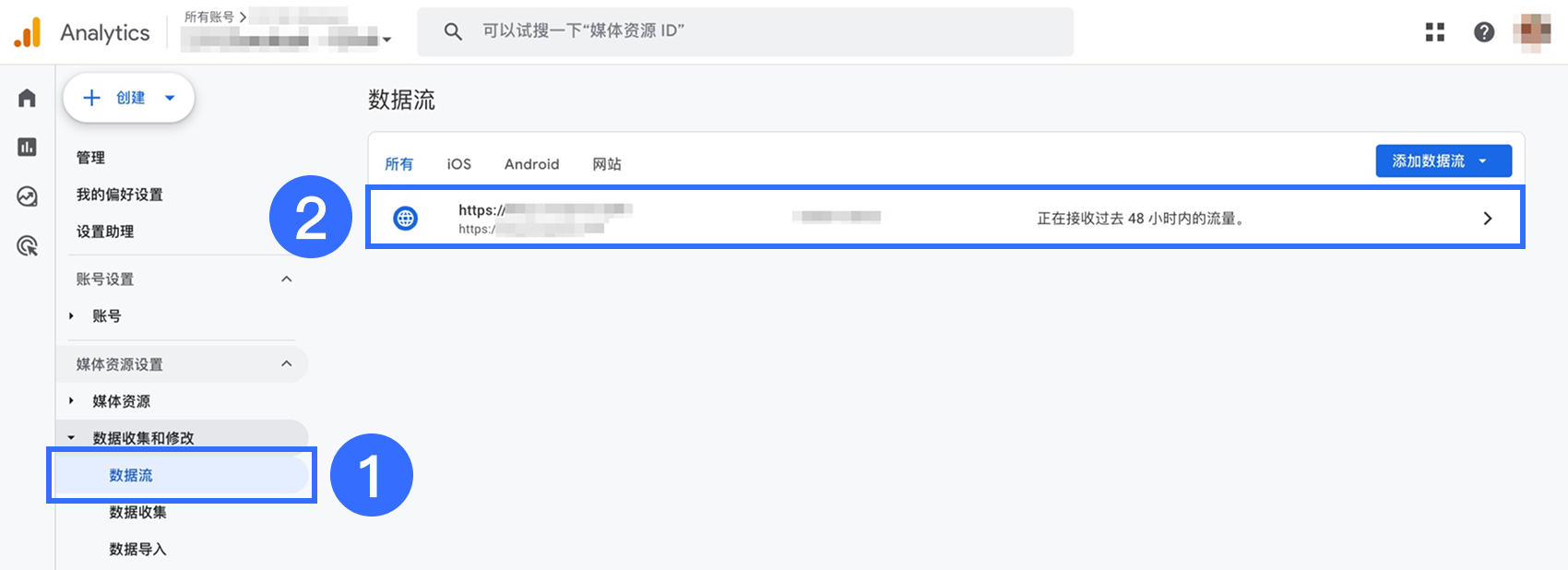Expand the 媒体资源 tree item

pos(71,401)
